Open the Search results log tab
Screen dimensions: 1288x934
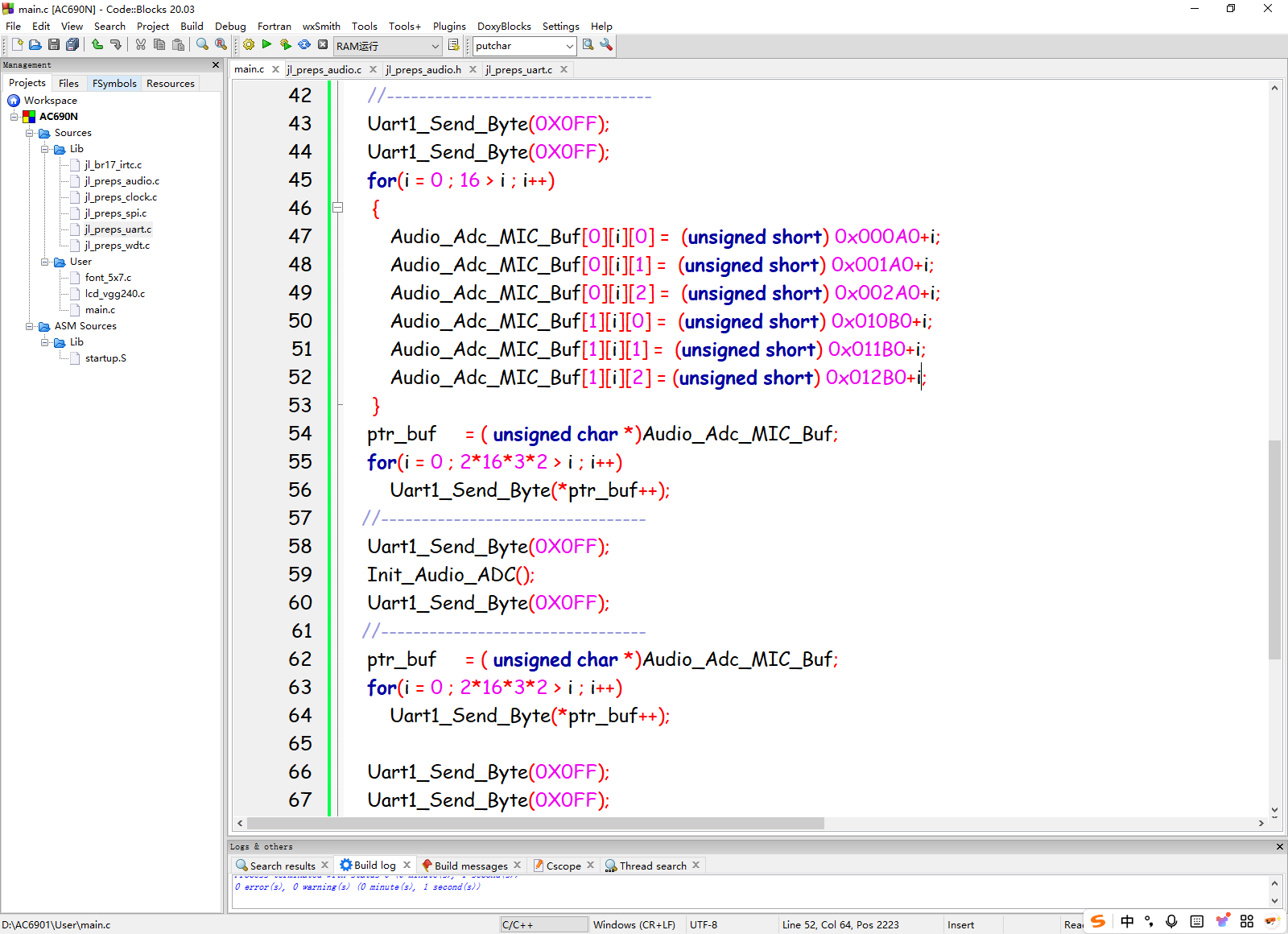[283, 866]
